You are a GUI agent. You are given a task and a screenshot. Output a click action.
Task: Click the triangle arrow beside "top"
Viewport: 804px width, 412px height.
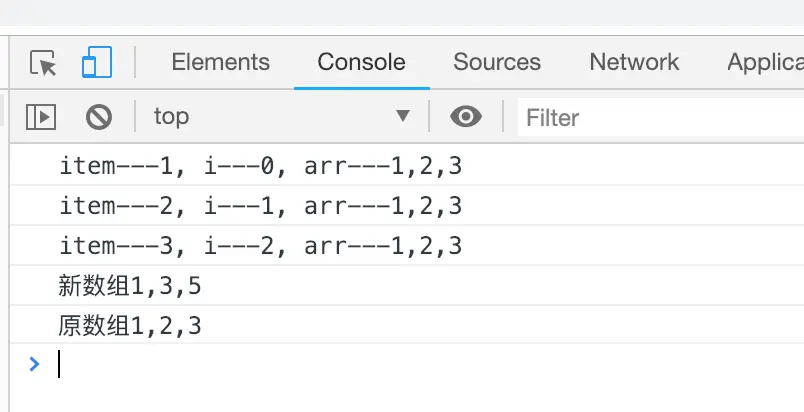403,116
